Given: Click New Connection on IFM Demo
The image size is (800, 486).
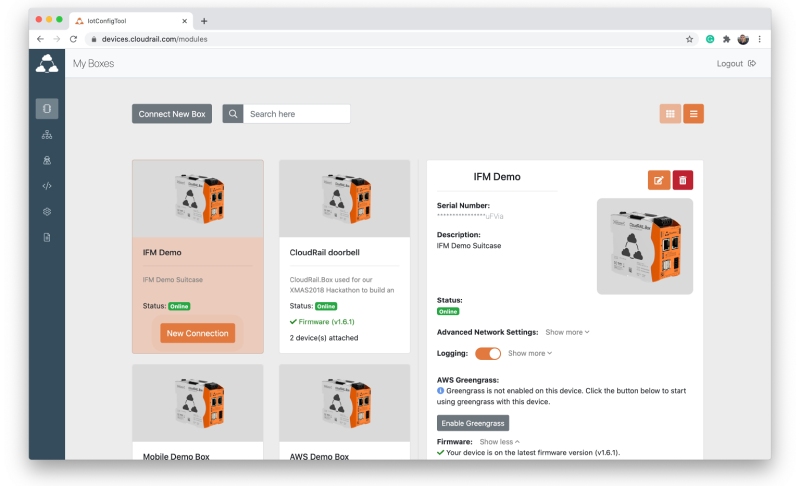Looking at the screenshot, I should coord(197,333).
